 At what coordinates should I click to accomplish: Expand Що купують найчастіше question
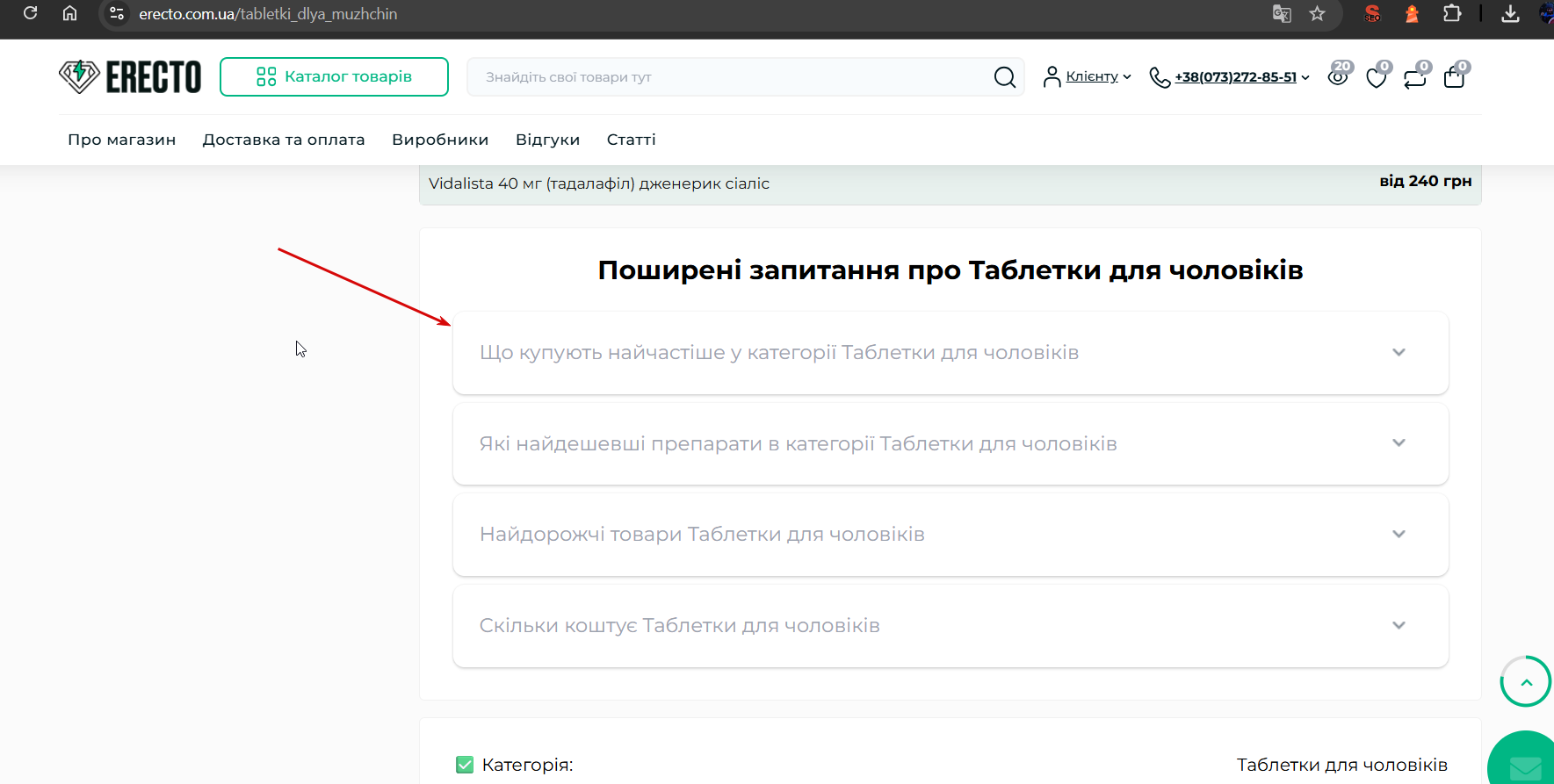point(950,353)
